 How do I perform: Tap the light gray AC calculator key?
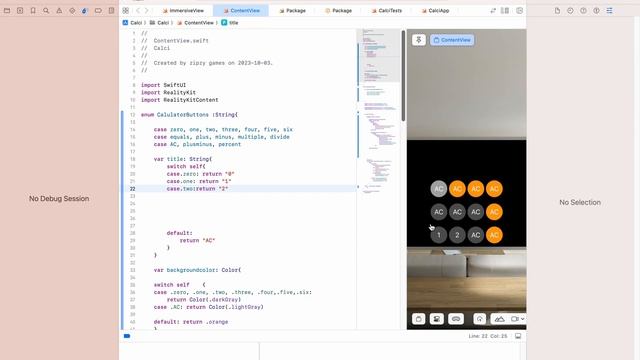(x=439, y=189)
